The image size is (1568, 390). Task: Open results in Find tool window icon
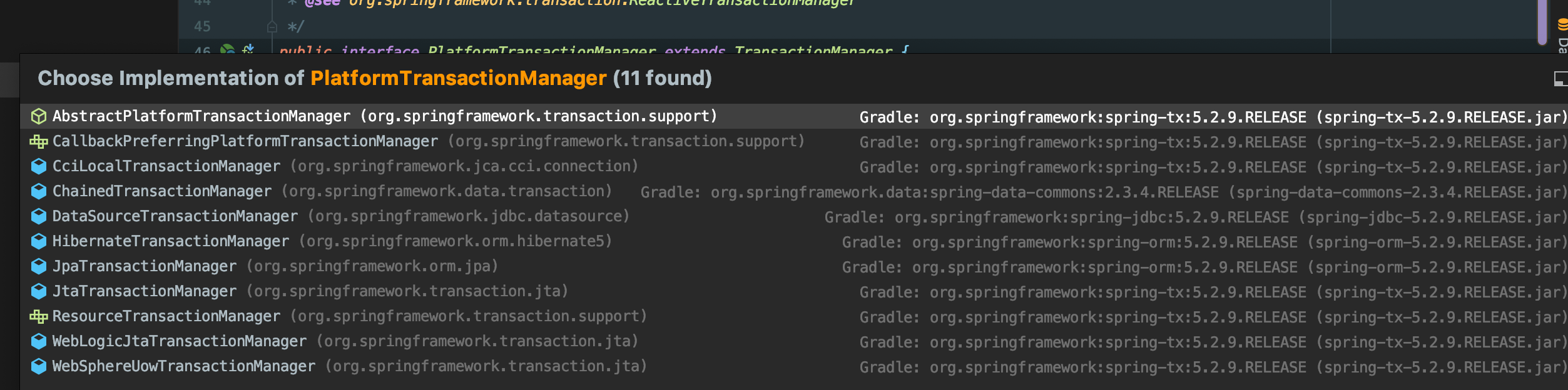click(x=1560, y=79)
